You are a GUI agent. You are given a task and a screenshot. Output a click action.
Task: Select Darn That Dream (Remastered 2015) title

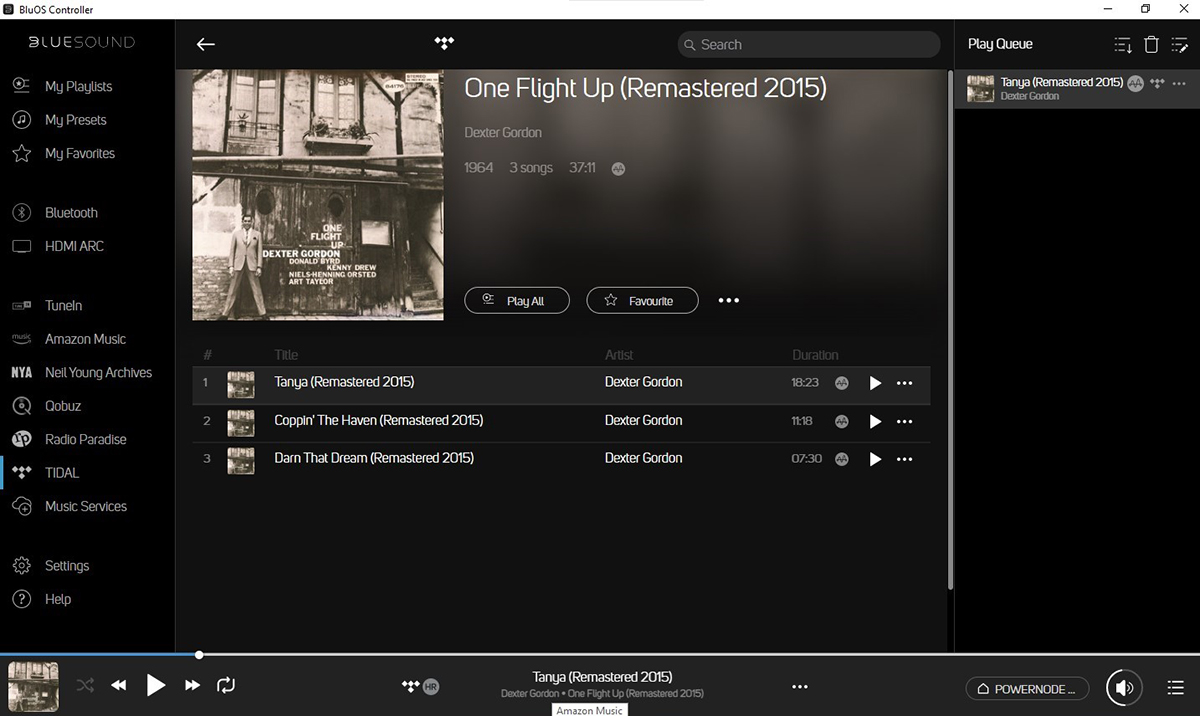(x=374, y=458)
